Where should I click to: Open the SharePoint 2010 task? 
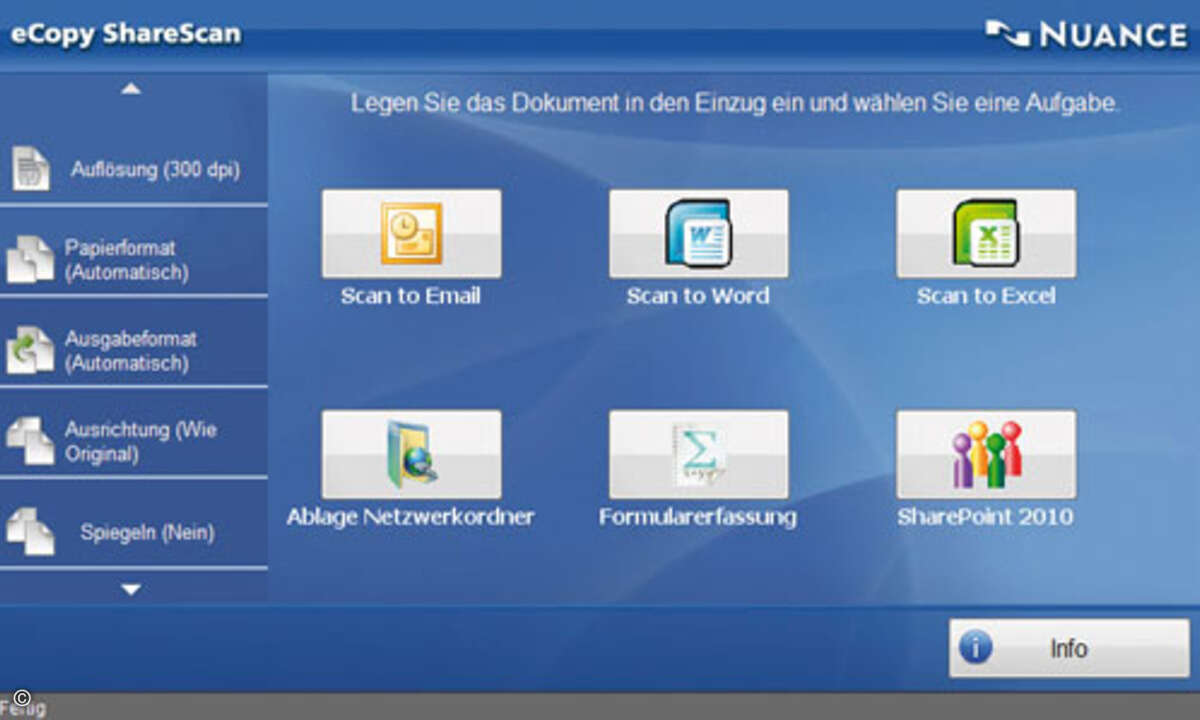[x=986, y=454]
